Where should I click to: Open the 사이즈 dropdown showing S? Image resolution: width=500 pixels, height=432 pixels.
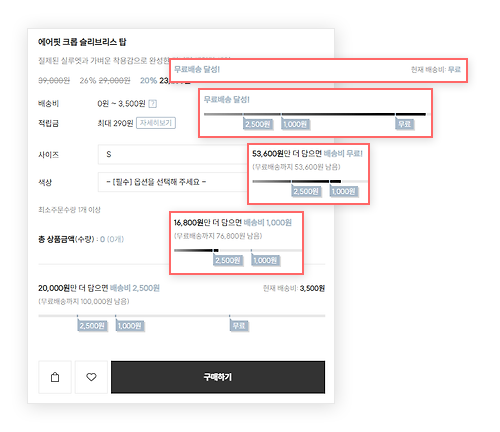click(x=173, y=154)
